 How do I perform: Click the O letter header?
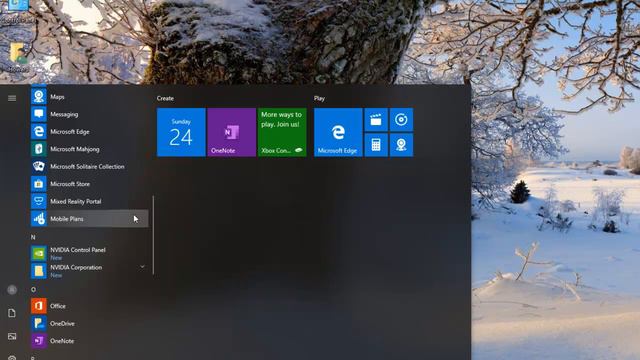coord(33,289)
